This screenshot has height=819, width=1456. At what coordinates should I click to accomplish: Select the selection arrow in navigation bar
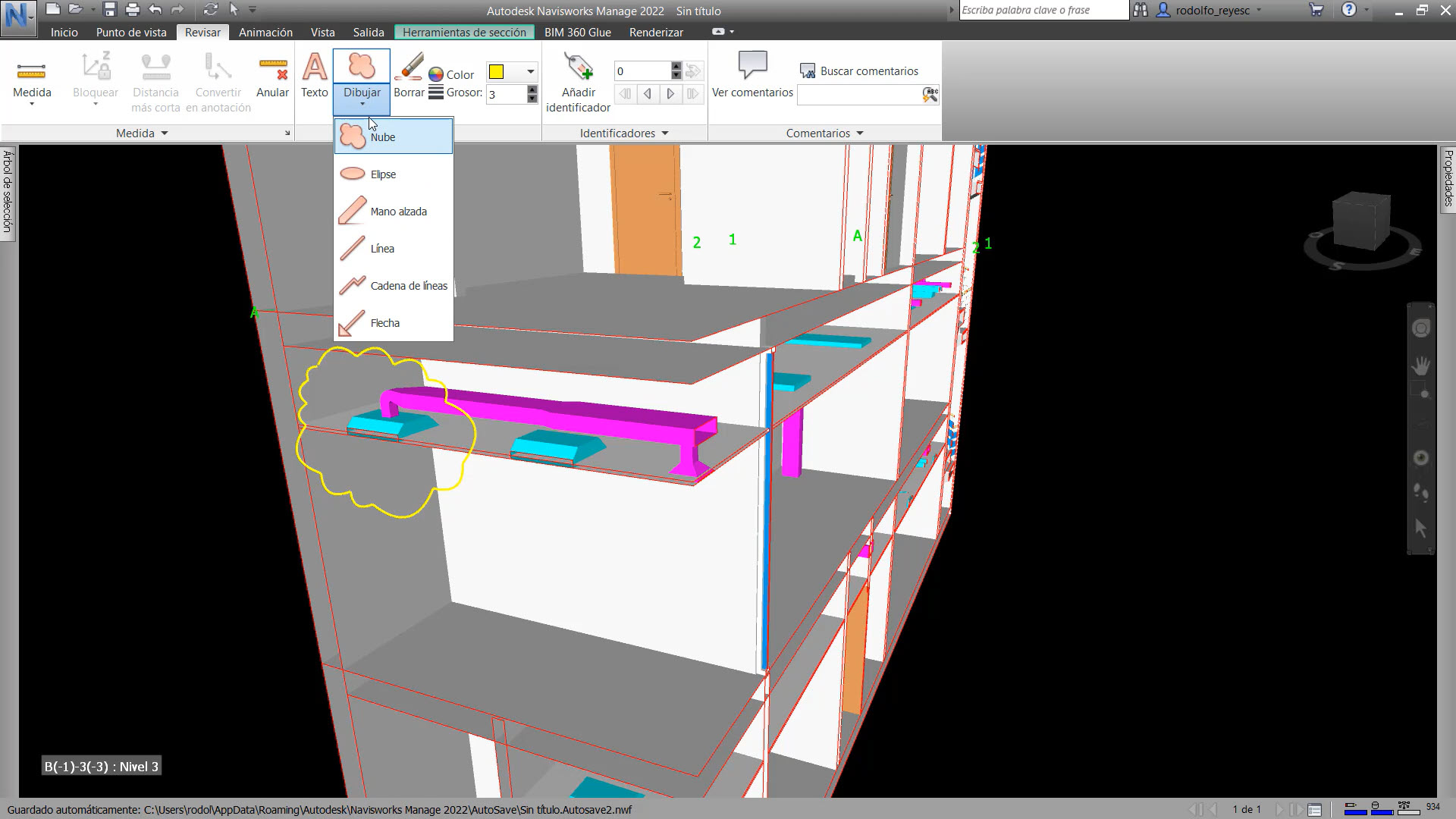pos(1421,527)
